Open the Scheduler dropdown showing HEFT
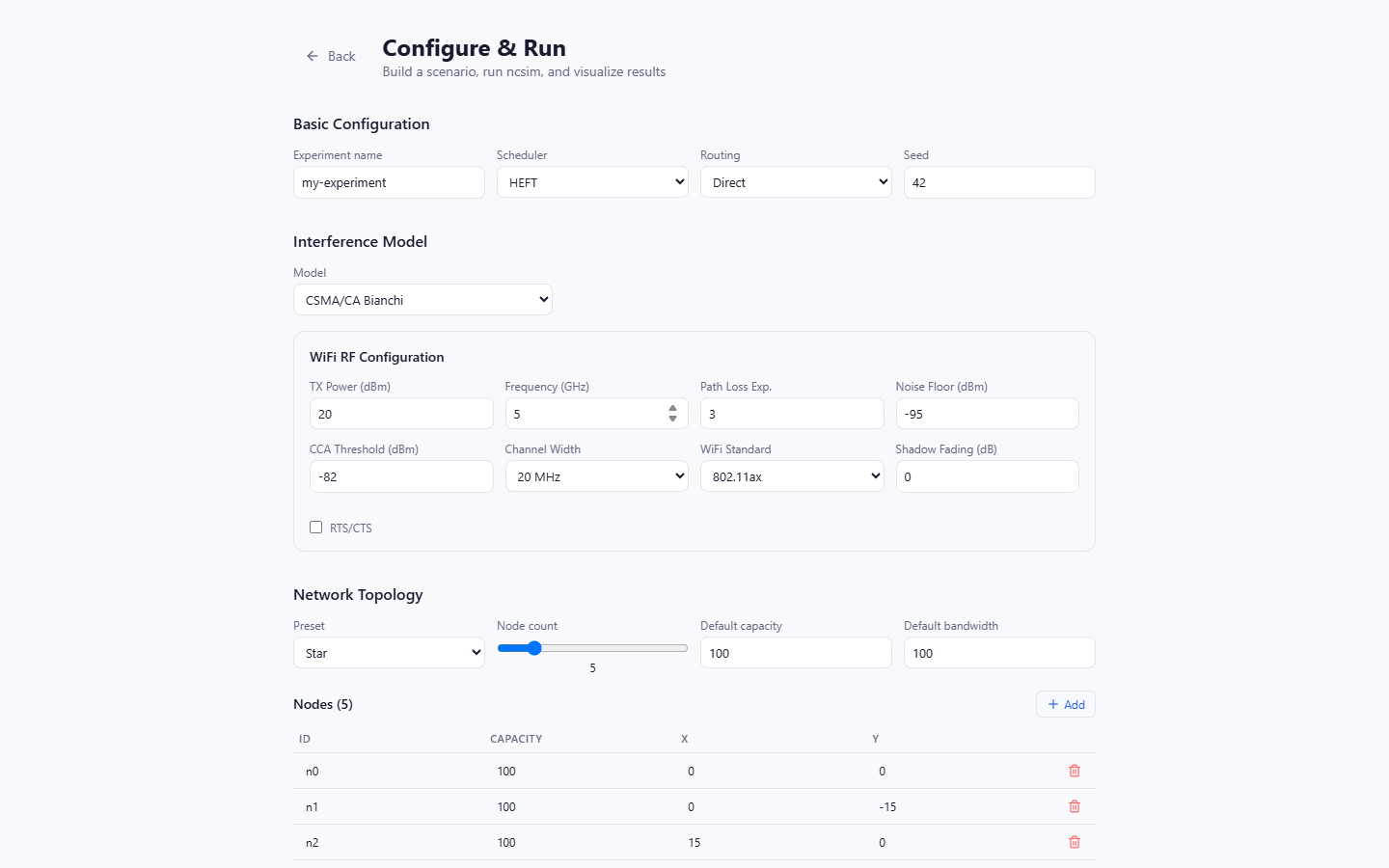The image size is (1389, 868). pos(592,182)
